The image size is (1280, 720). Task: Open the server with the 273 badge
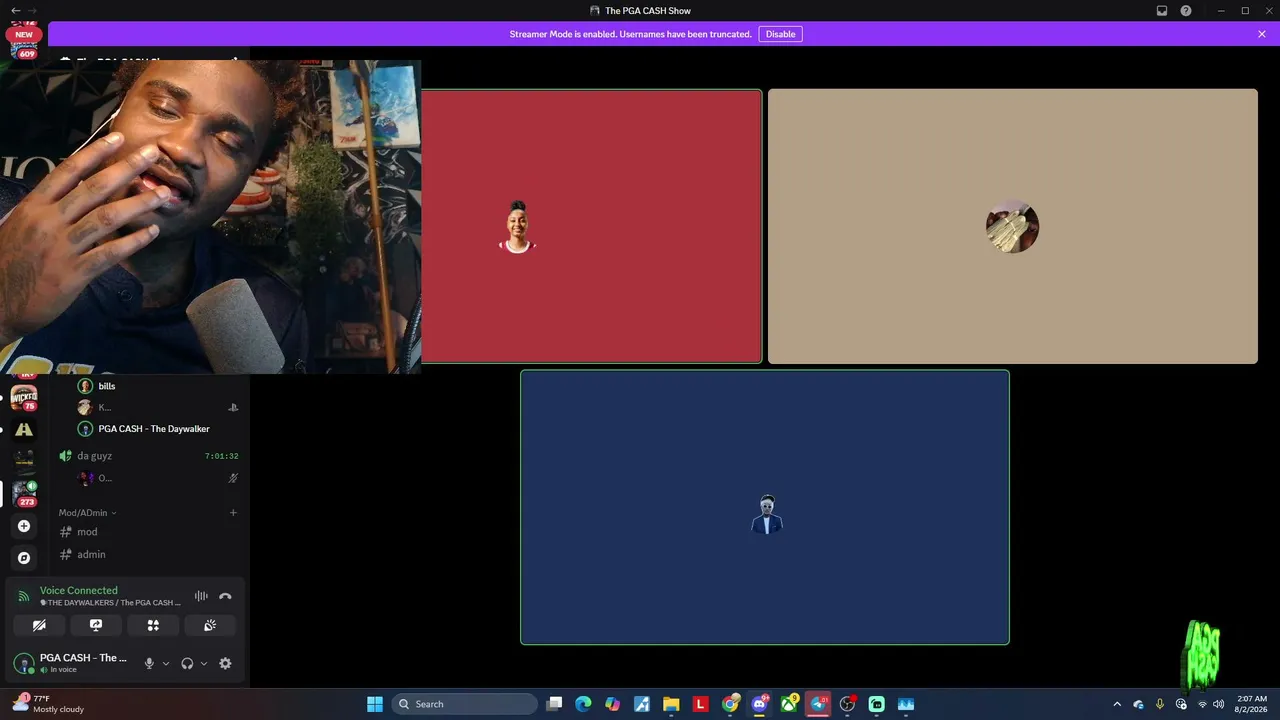[x=24, y=493]
